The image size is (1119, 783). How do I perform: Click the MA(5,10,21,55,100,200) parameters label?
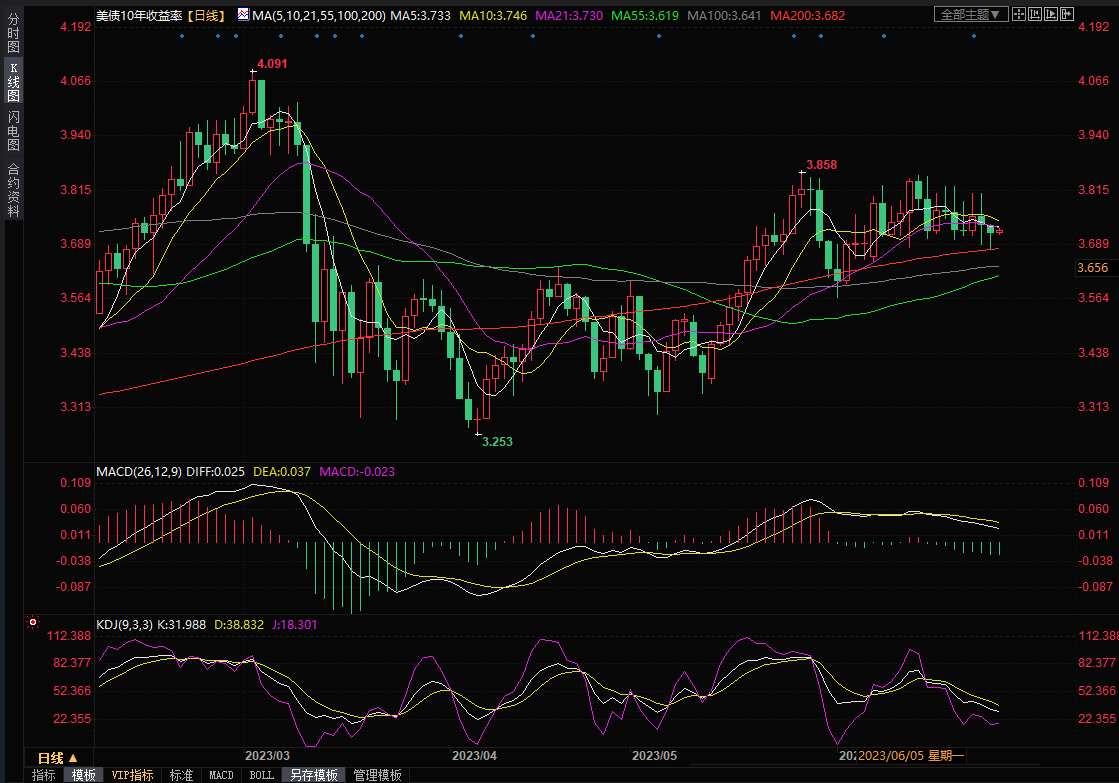(319, 15)
